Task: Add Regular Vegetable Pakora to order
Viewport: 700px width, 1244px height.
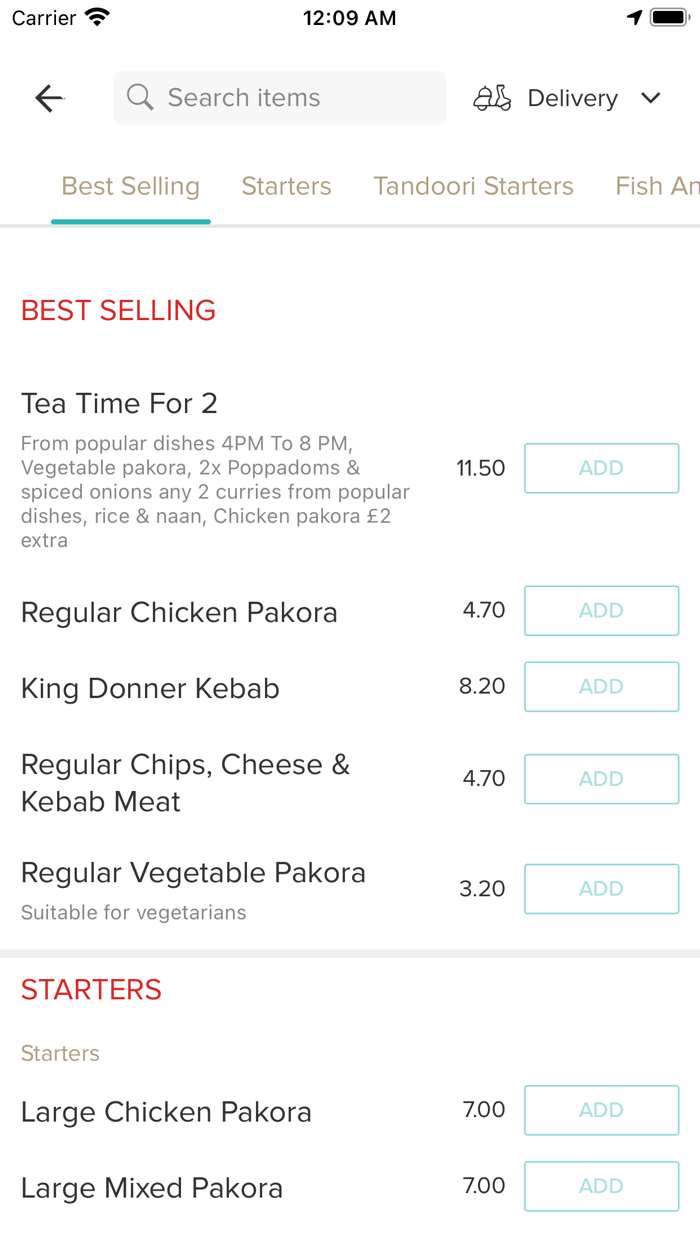Action: pyautogui.click(x=601, y=889)
